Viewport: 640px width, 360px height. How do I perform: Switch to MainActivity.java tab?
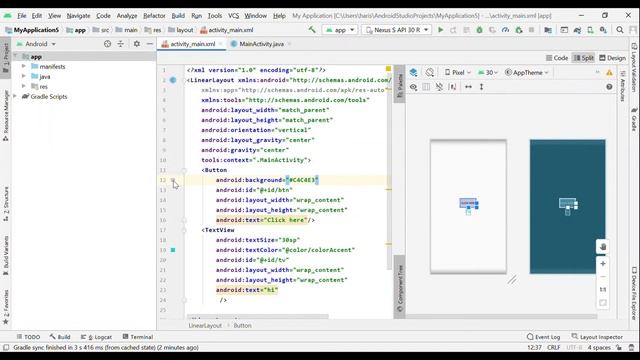261,44
